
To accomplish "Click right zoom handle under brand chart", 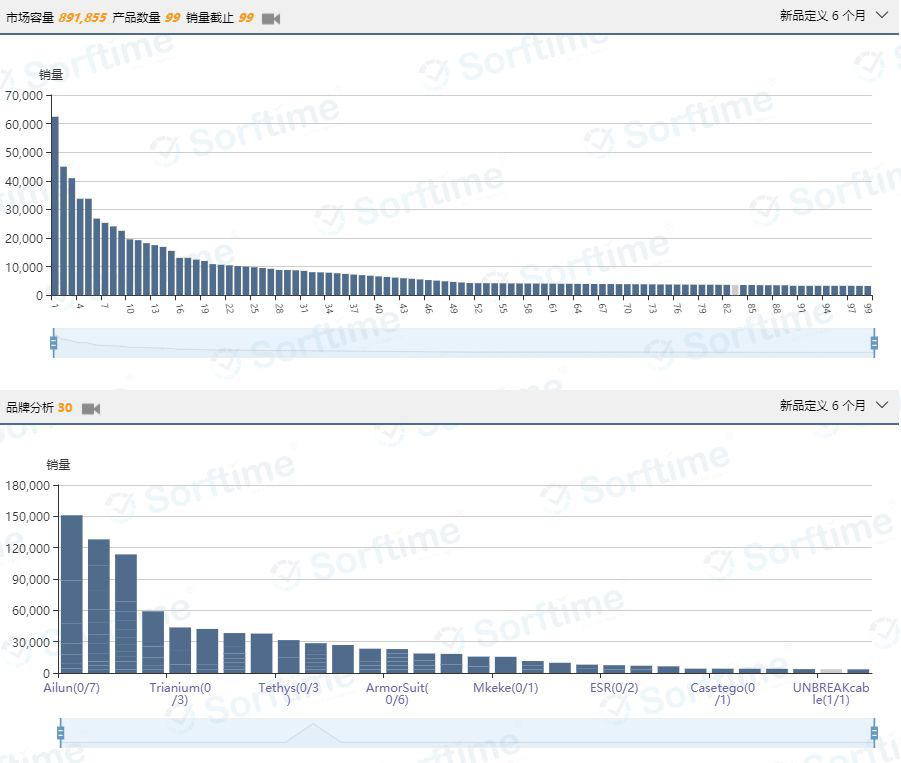I will pos(874,732).
